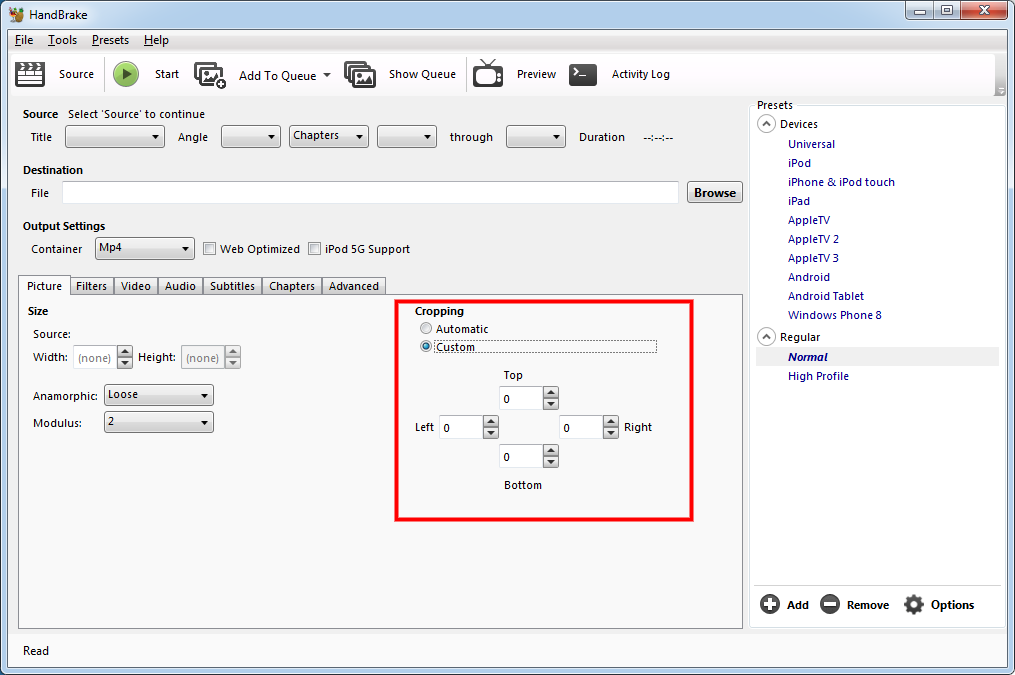
Task: Click the Remove preset minus icon
Action: tap(829, 604)
